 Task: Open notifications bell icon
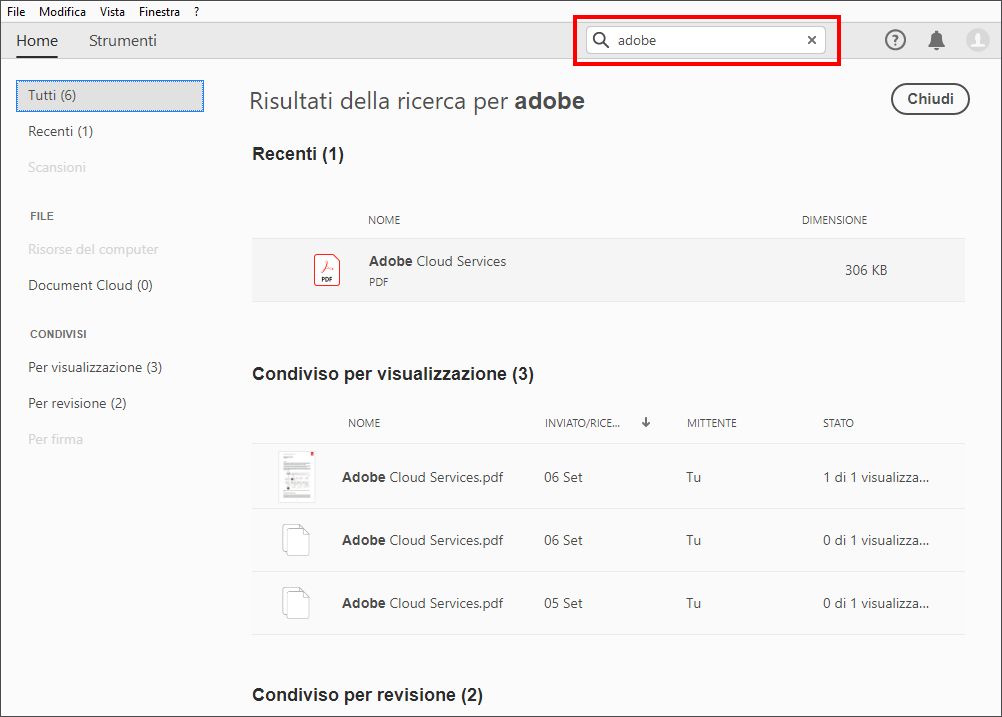pyautogui.click(x=936, y=40)
